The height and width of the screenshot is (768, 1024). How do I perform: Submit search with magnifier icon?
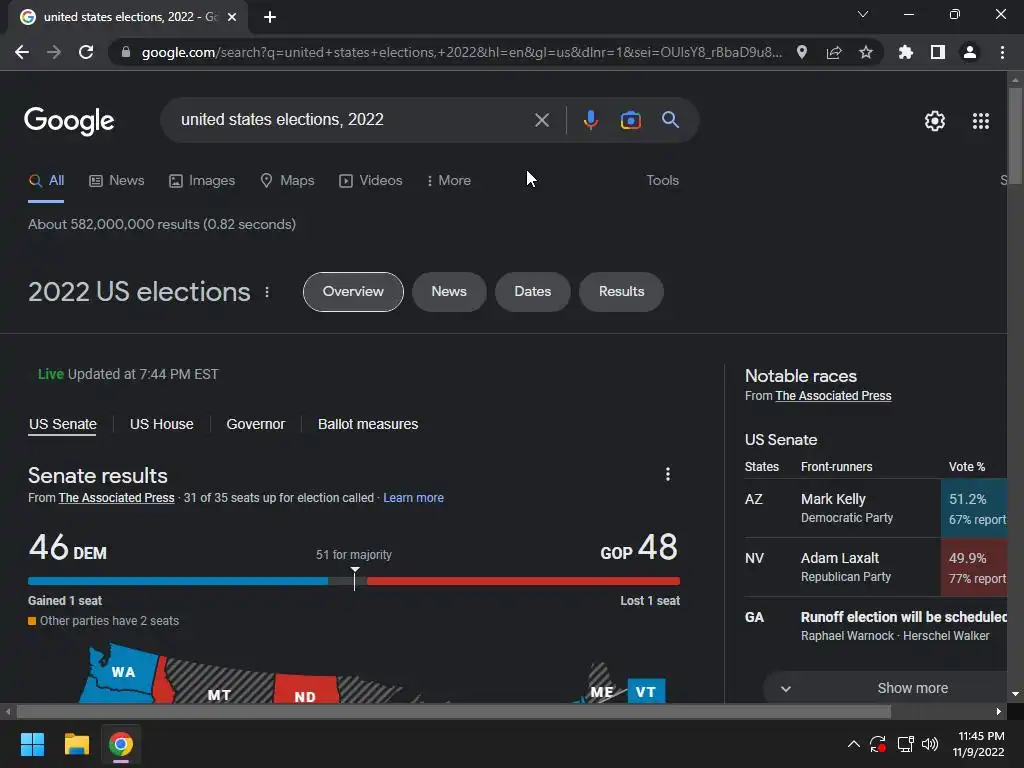[x=670, y=120]
